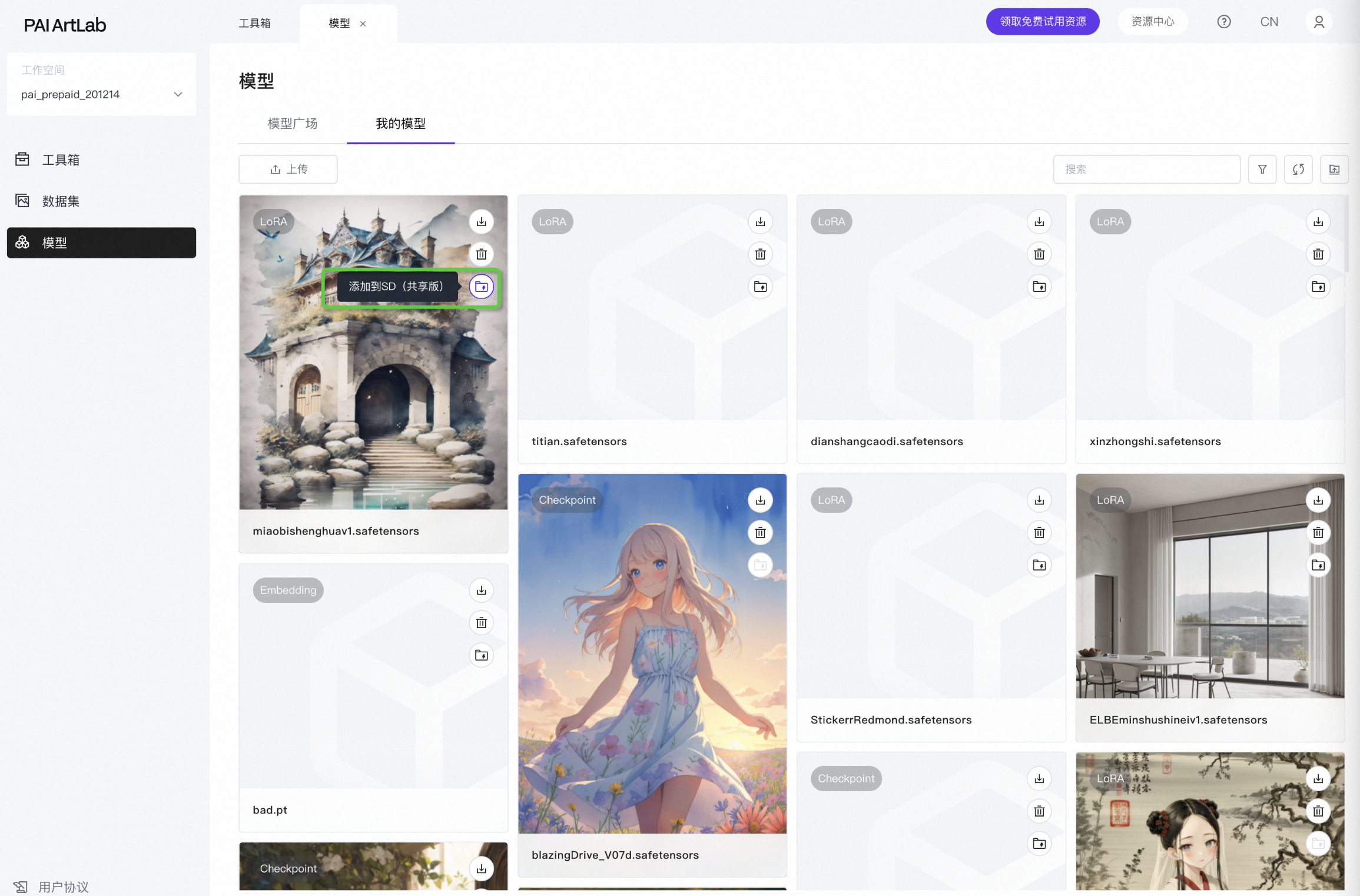1360x896 pixels.
Task: Add dianshangcaodi model to SD
Action: pyautogui.click(x=1039, y=287)
